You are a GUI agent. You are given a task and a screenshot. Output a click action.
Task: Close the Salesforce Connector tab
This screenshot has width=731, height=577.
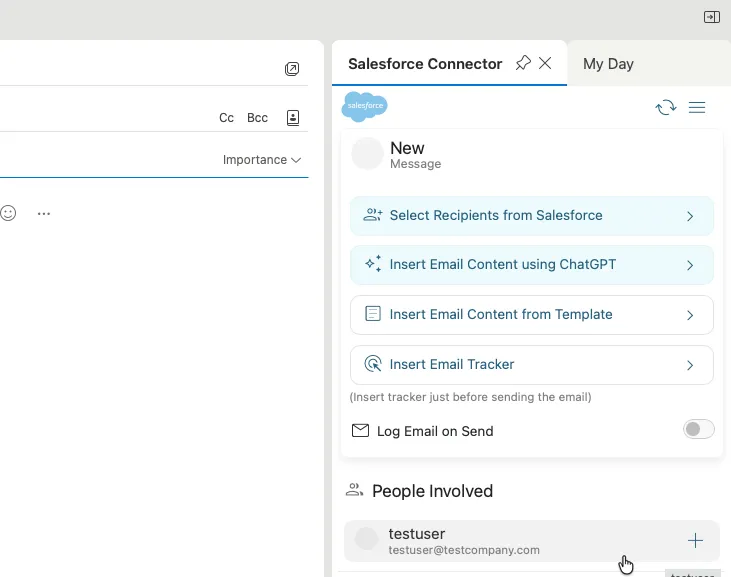click(545, 63)
